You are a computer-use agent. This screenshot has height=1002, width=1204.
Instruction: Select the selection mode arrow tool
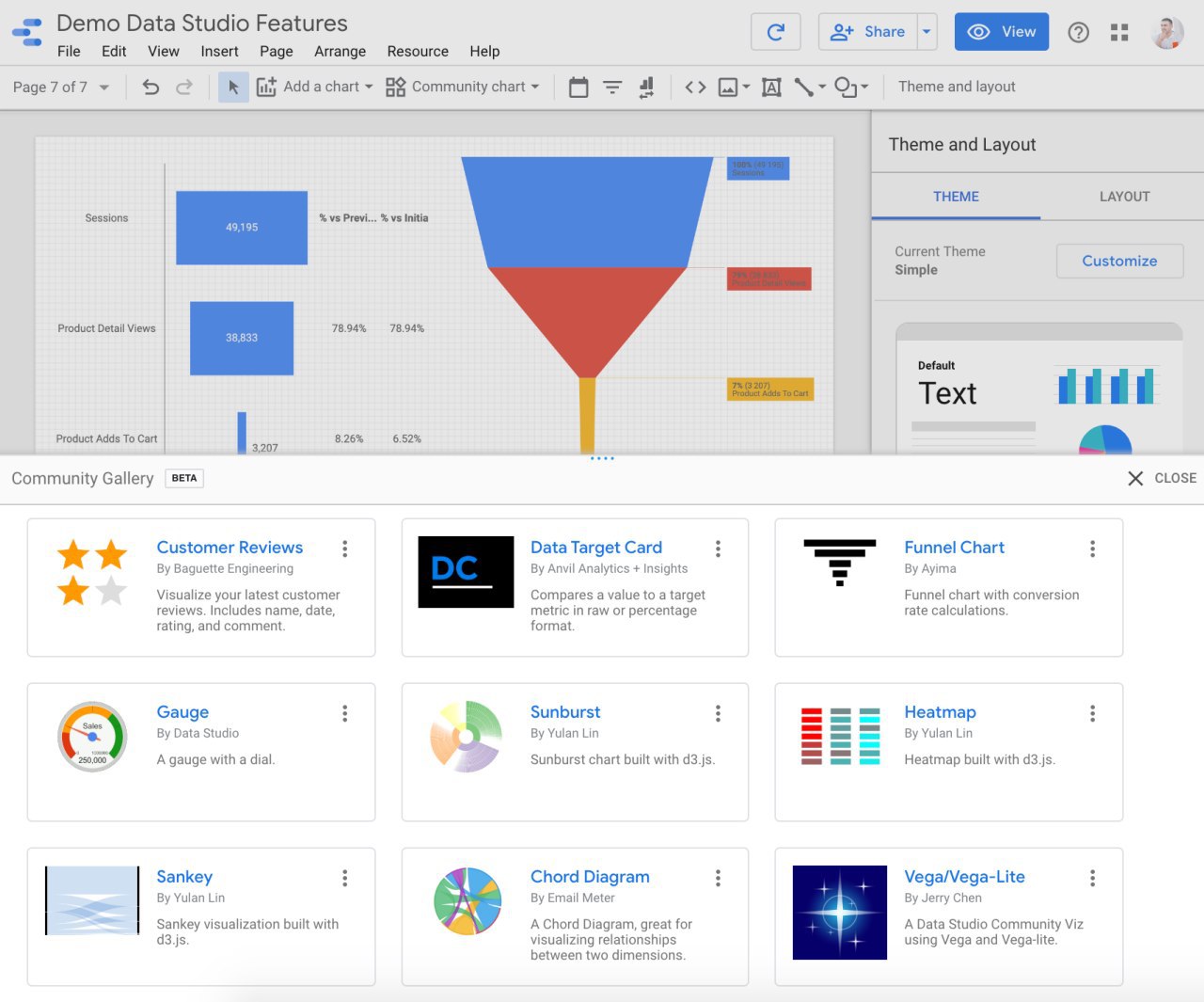tap(233, 87)
